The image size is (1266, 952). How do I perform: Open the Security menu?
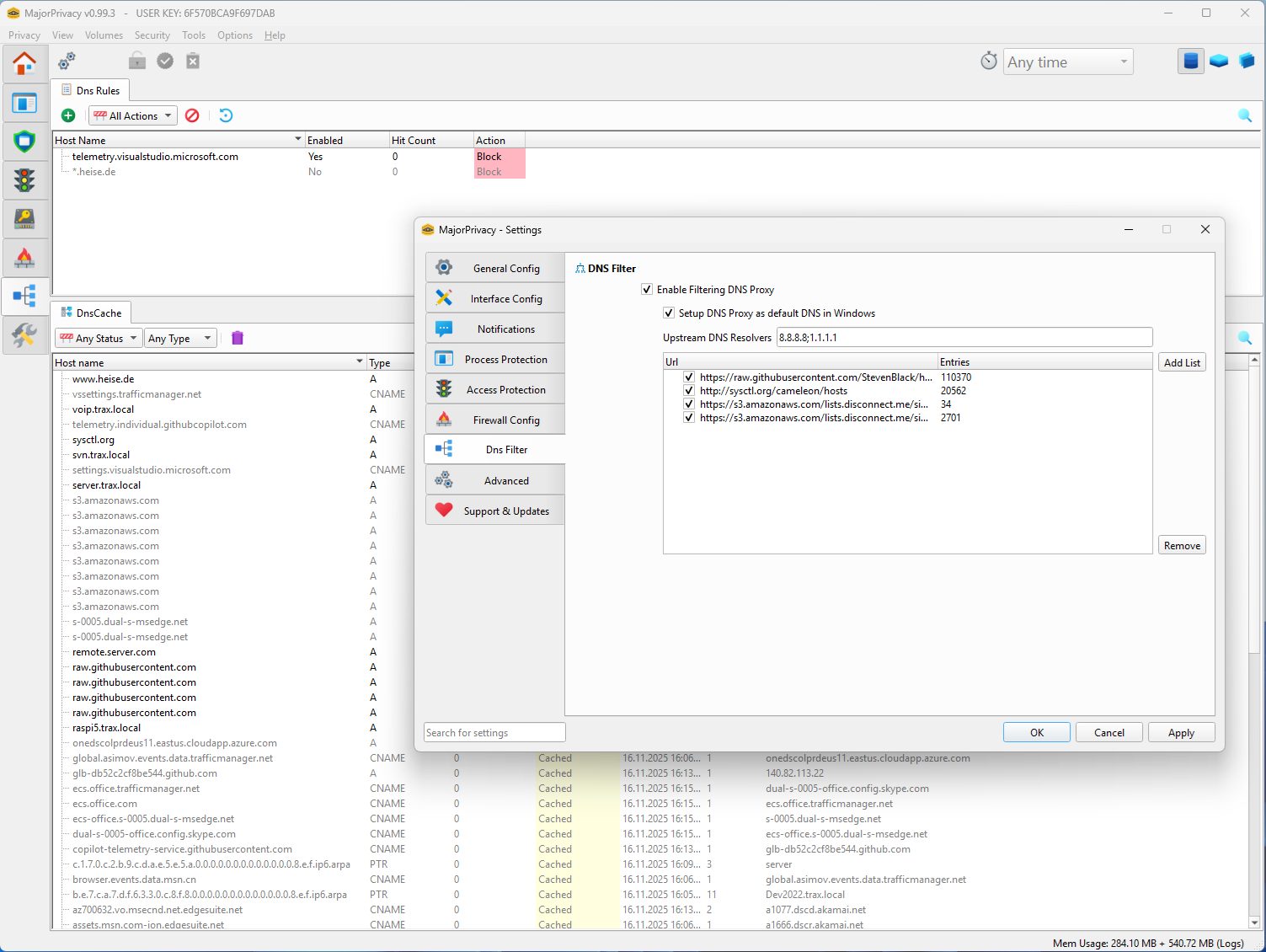point(152,35)
